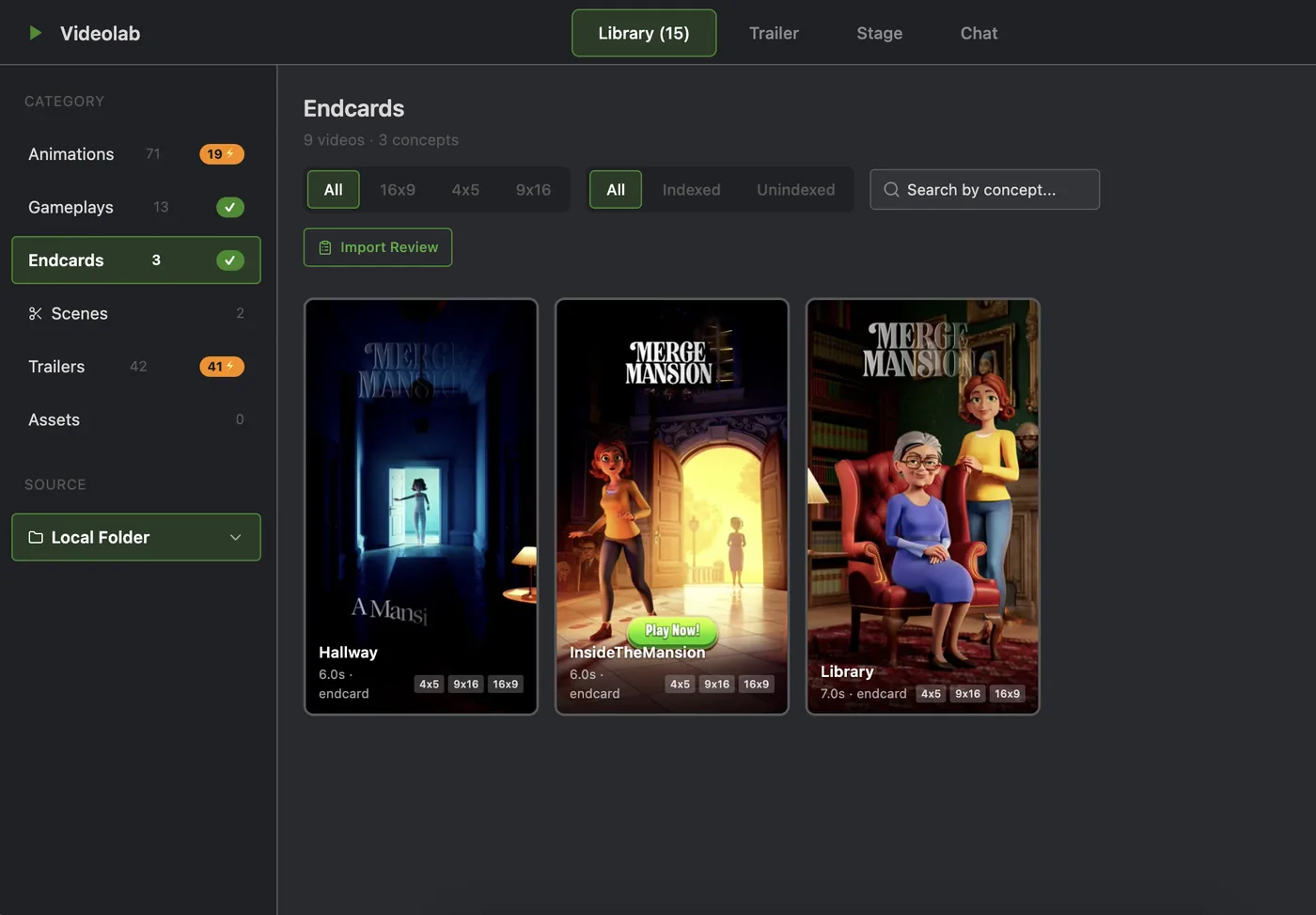Screen dimensions: 1316x915
Task: Click the Videolab app name
Action: 100,33
